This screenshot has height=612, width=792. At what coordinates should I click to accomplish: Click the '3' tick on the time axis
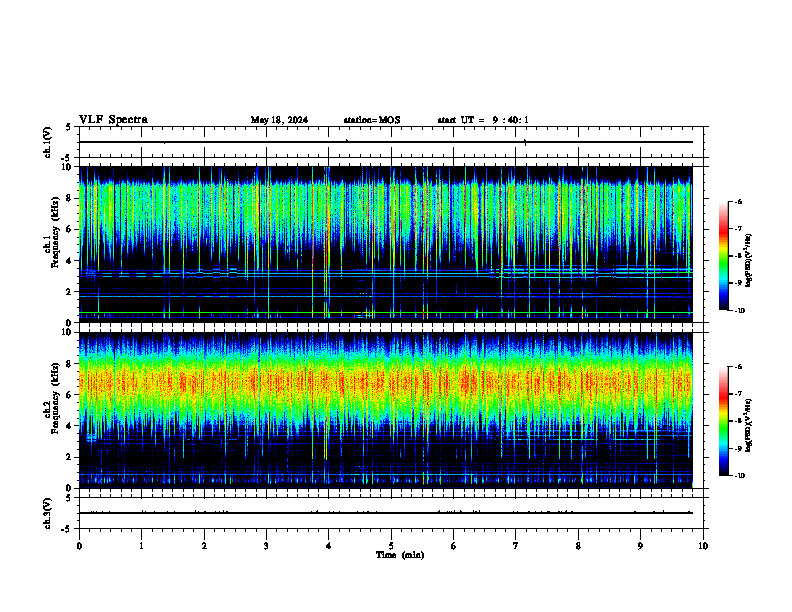tap(266, 546)
